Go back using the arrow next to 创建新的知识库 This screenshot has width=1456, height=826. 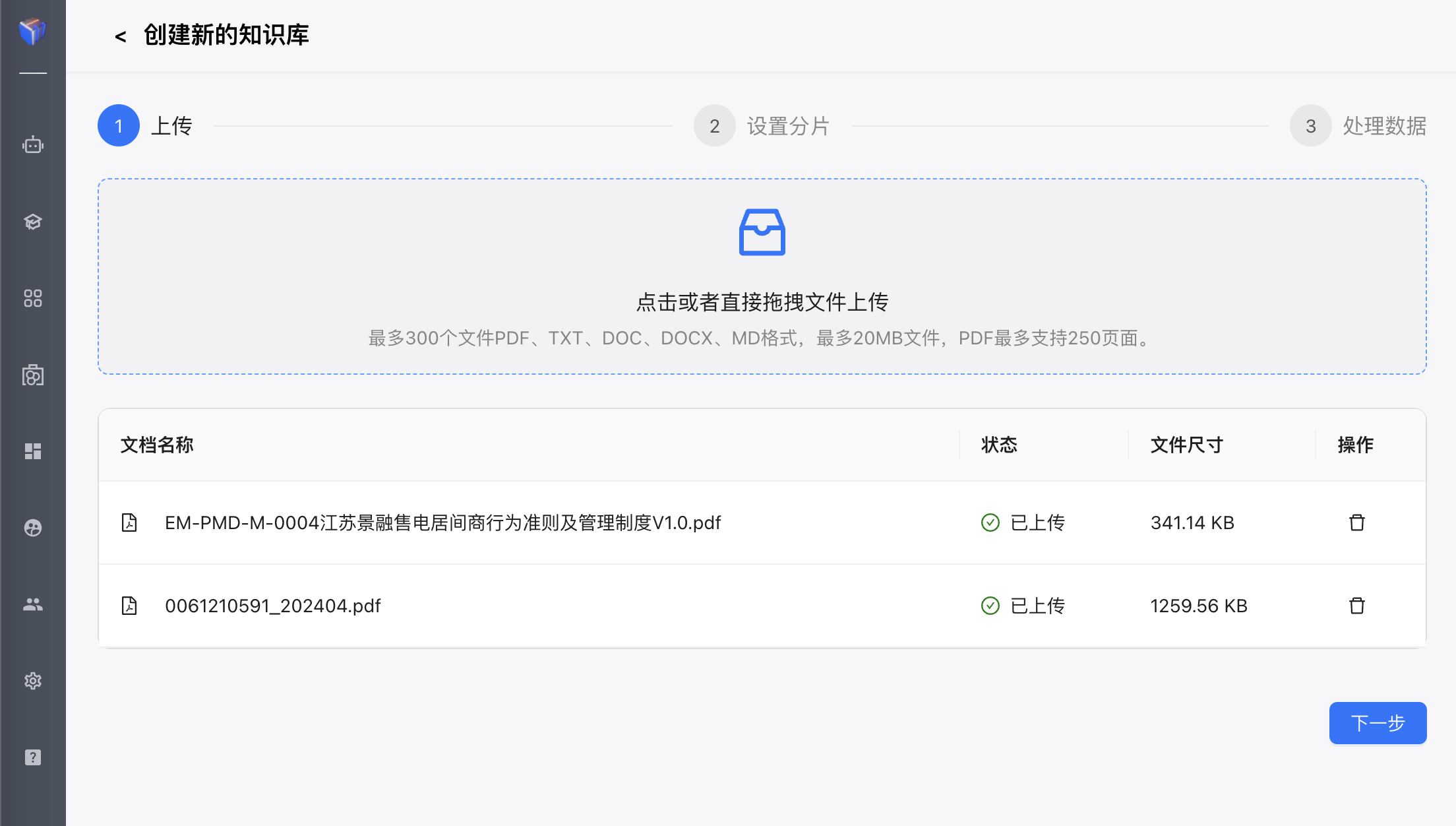pos(120,36)
